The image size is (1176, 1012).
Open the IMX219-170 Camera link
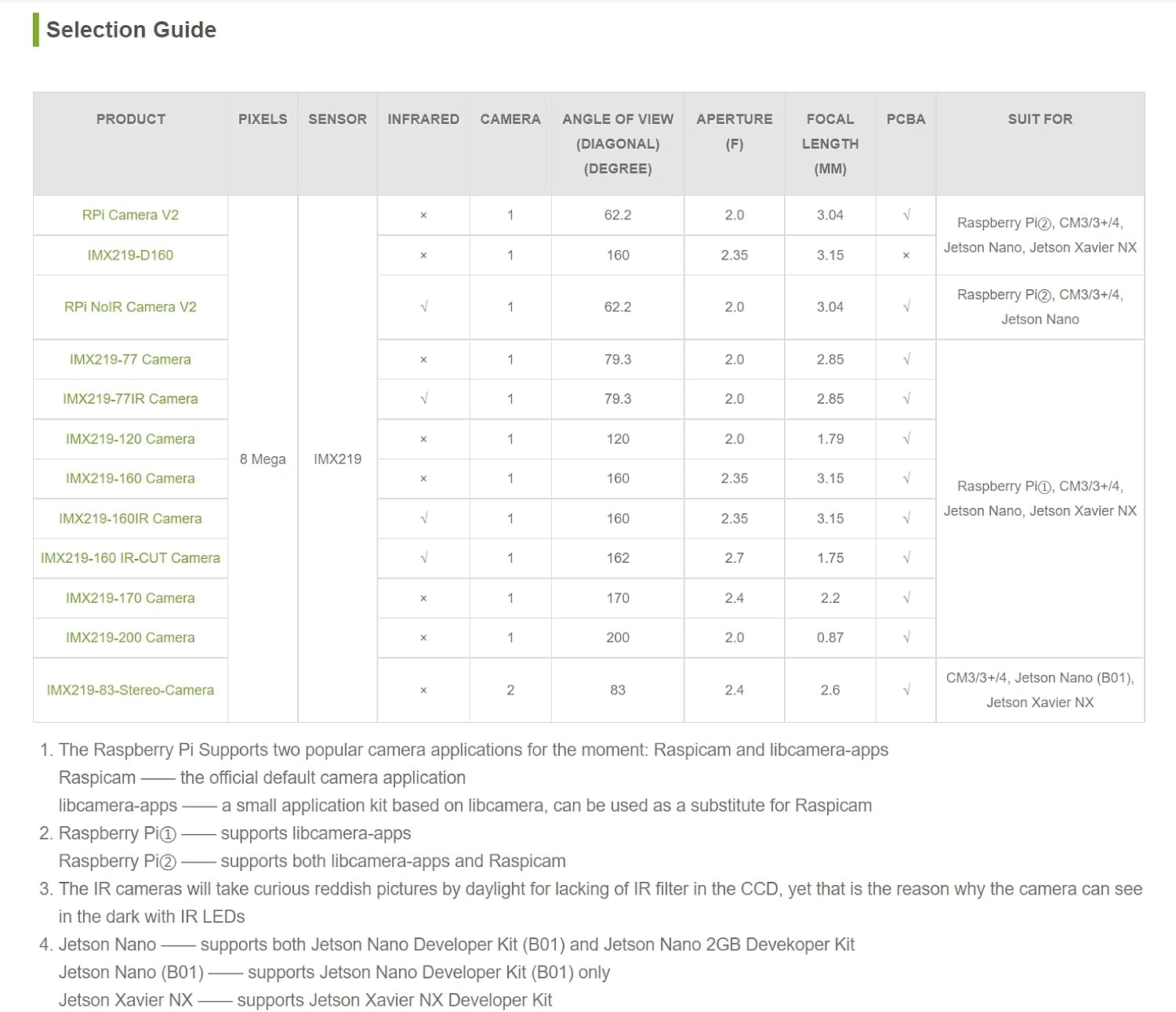click(x=130, y=598)
